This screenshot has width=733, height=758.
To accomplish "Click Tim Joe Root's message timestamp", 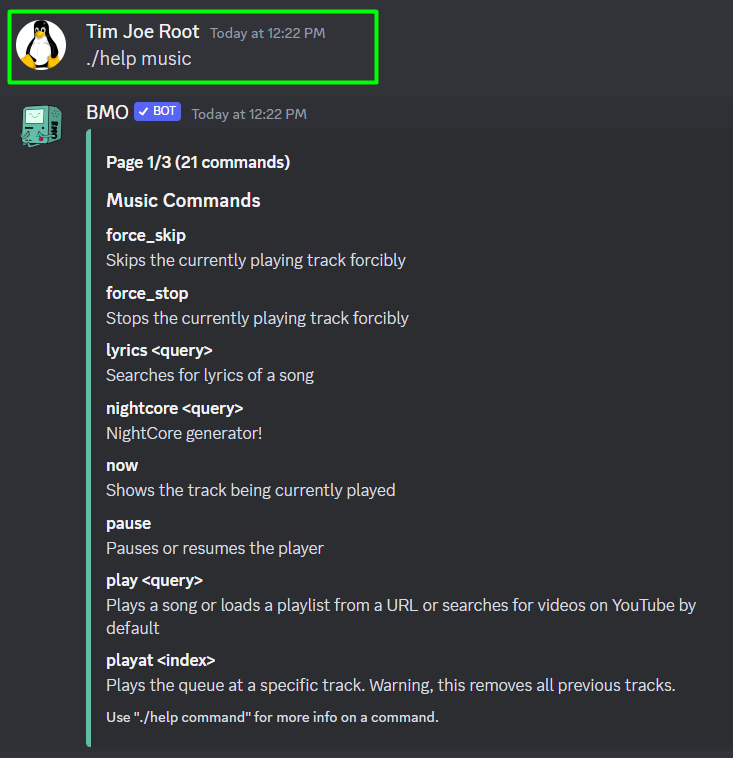I will pyautogui.click(x=268, y=33).
